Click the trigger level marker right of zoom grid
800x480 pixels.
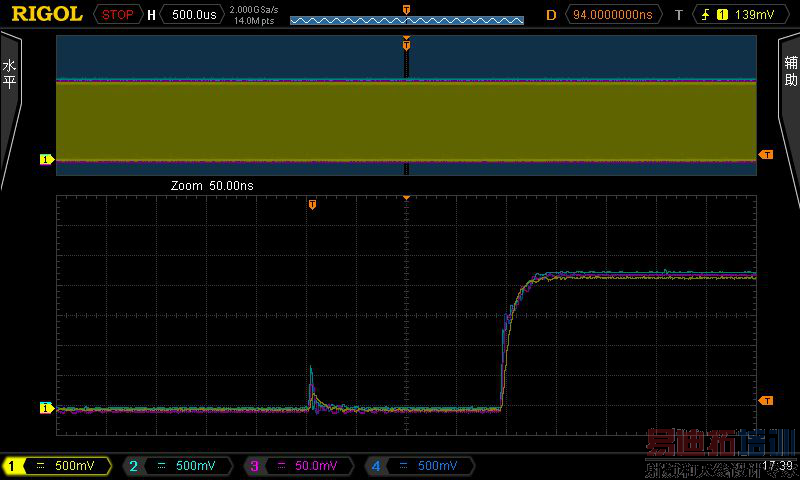pyautogui.click(x=766, y=400)
